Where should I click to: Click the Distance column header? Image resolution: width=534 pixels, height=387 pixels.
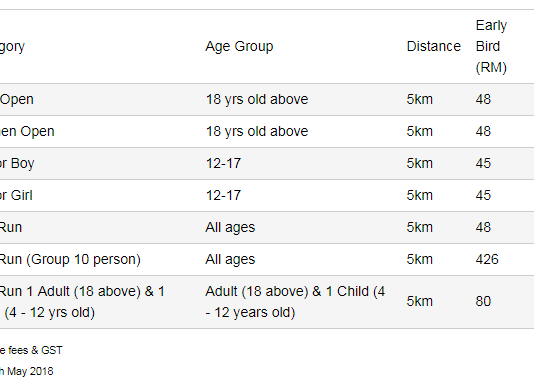click(434, 46)
